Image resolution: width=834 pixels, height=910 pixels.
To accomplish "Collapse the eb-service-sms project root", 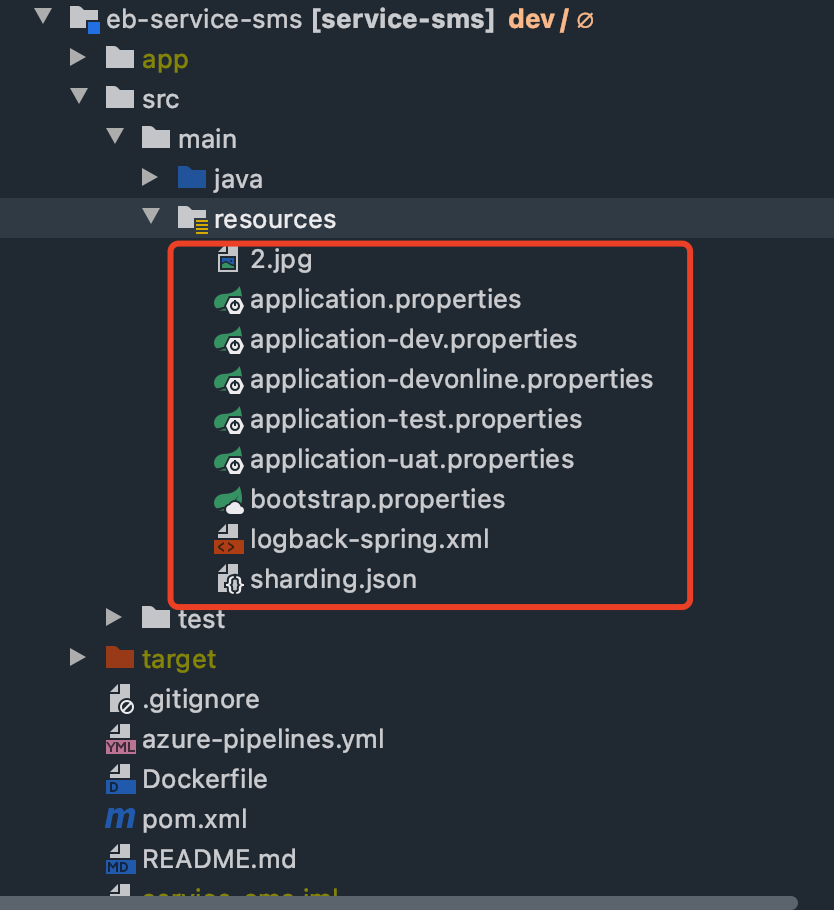I will point(42,19).
